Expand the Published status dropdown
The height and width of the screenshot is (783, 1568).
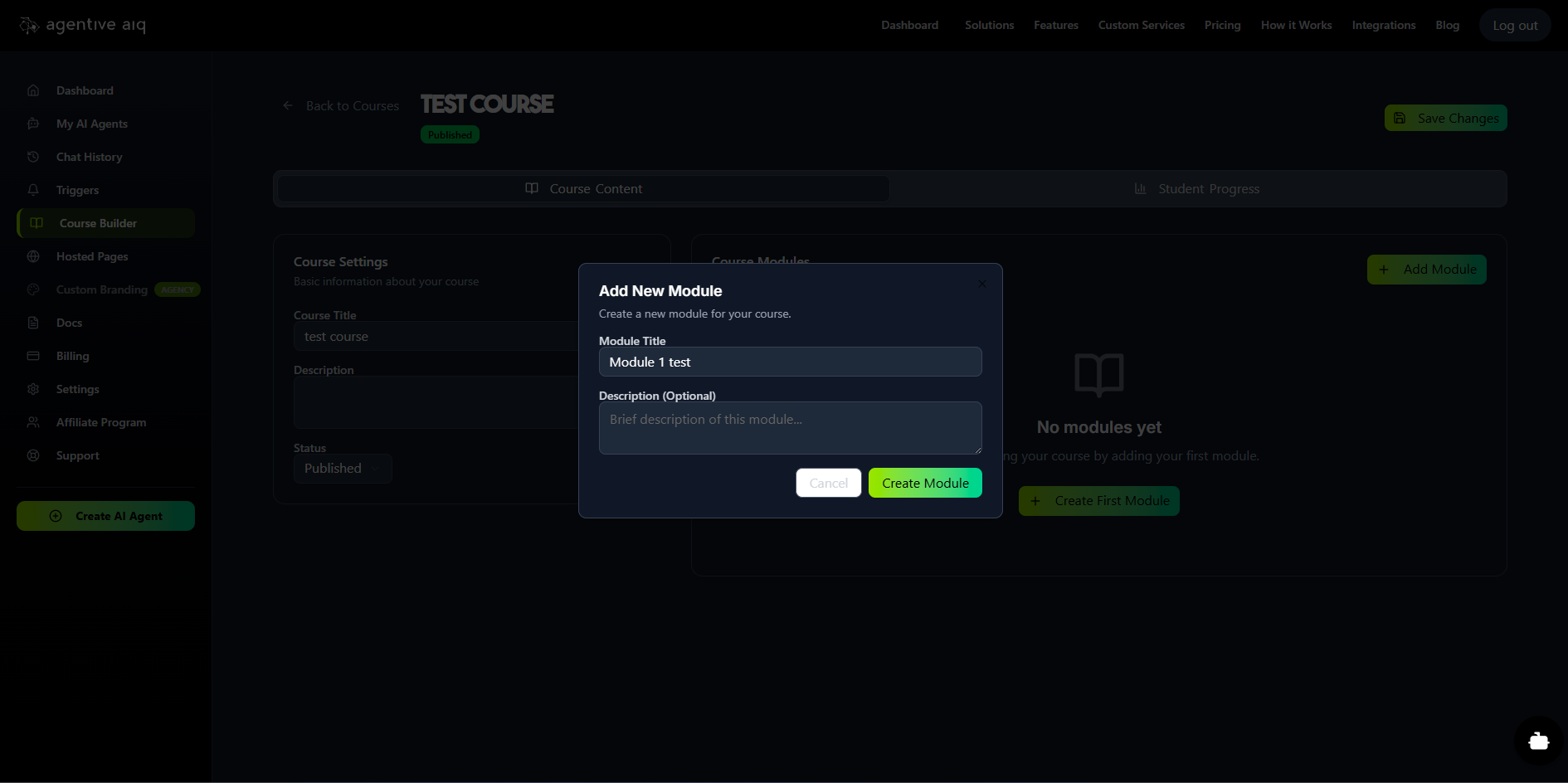click(x=343, y=469)
